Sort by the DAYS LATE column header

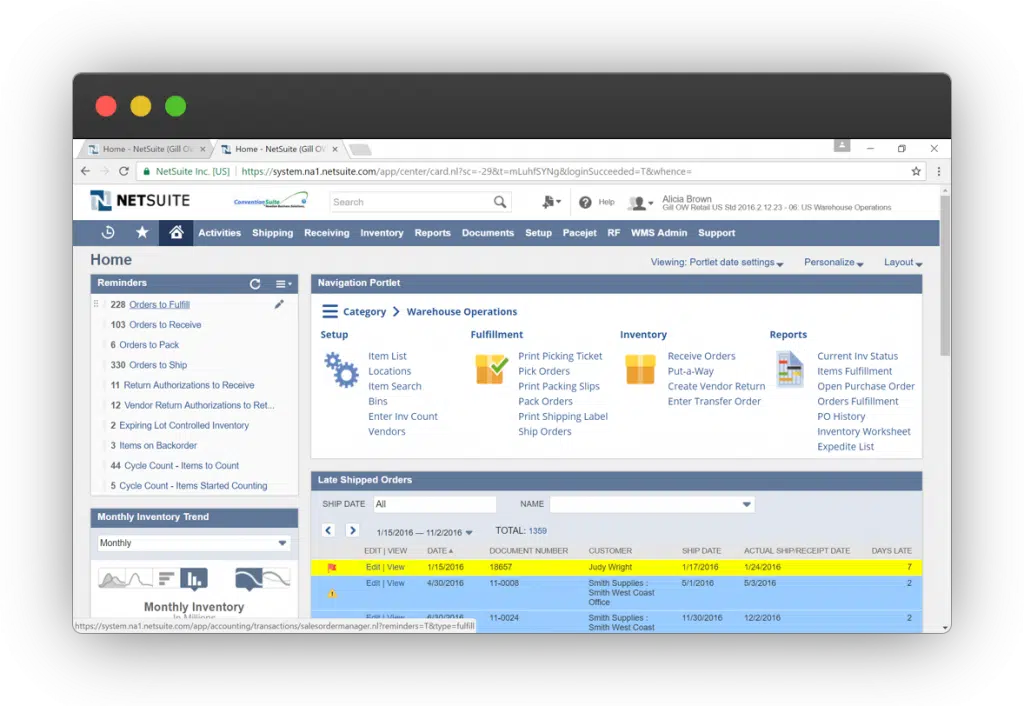tap(891, 551)
